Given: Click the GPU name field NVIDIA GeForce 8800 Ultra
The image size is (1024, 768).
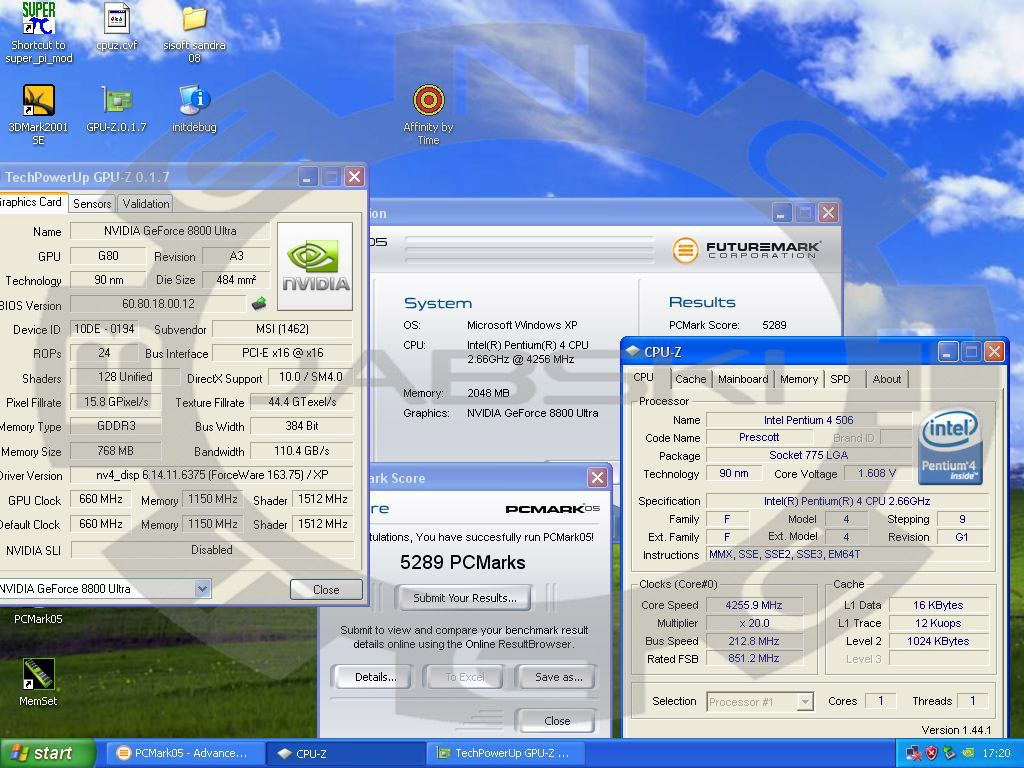Looking at the screenshot, I should coord(170,231).
